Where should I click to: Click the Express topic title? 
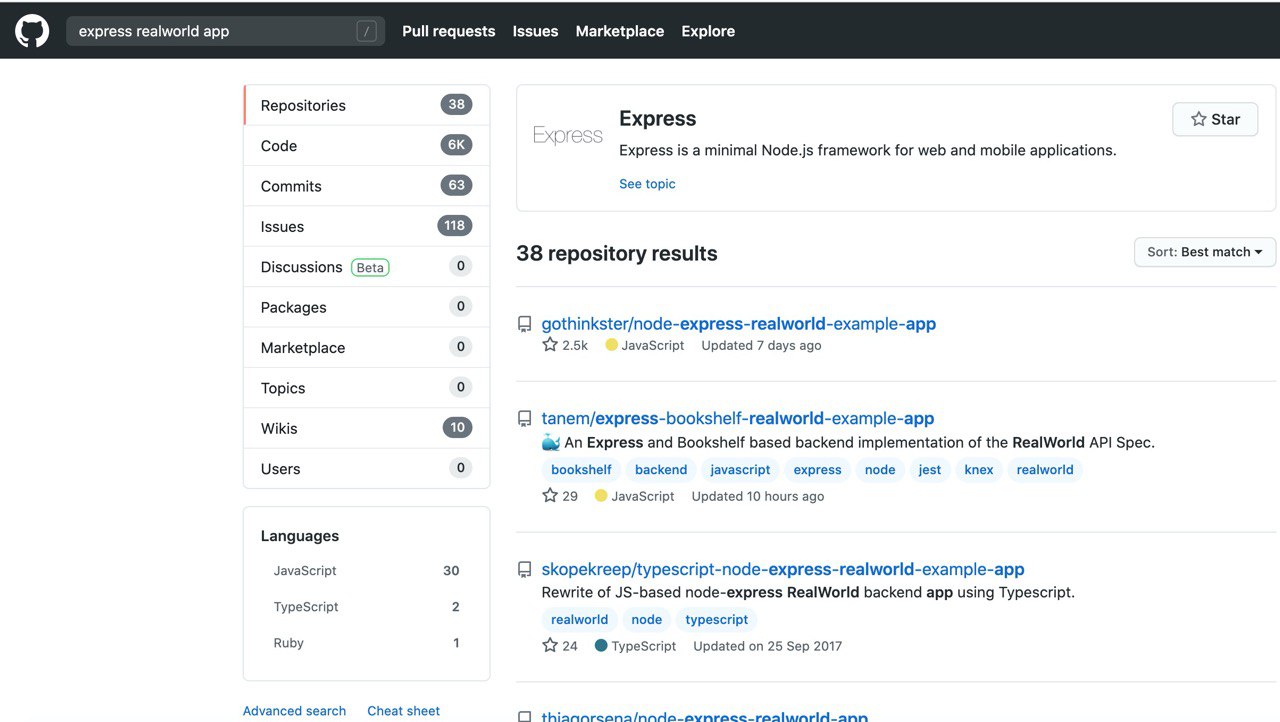(x=658, y=119)
